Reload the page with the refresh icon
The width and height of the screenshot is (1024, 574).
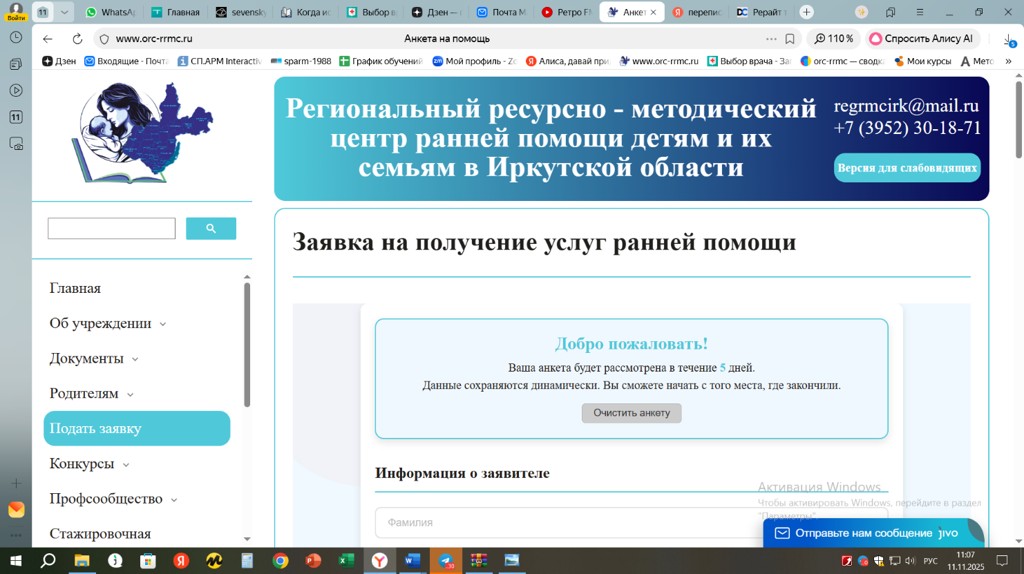(x=77, y=39)
